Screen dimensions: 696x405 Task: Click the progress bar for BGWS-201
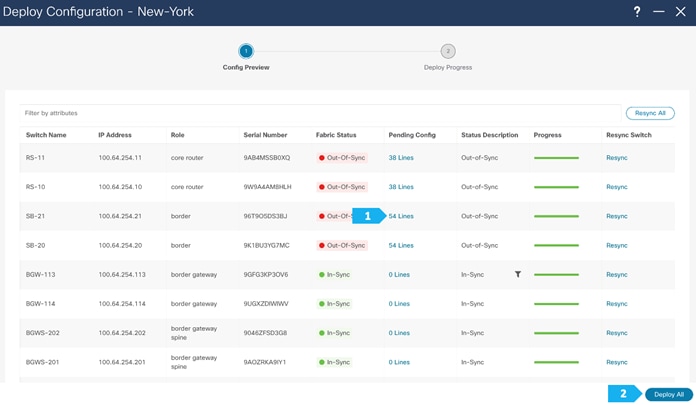coord(556,362)
